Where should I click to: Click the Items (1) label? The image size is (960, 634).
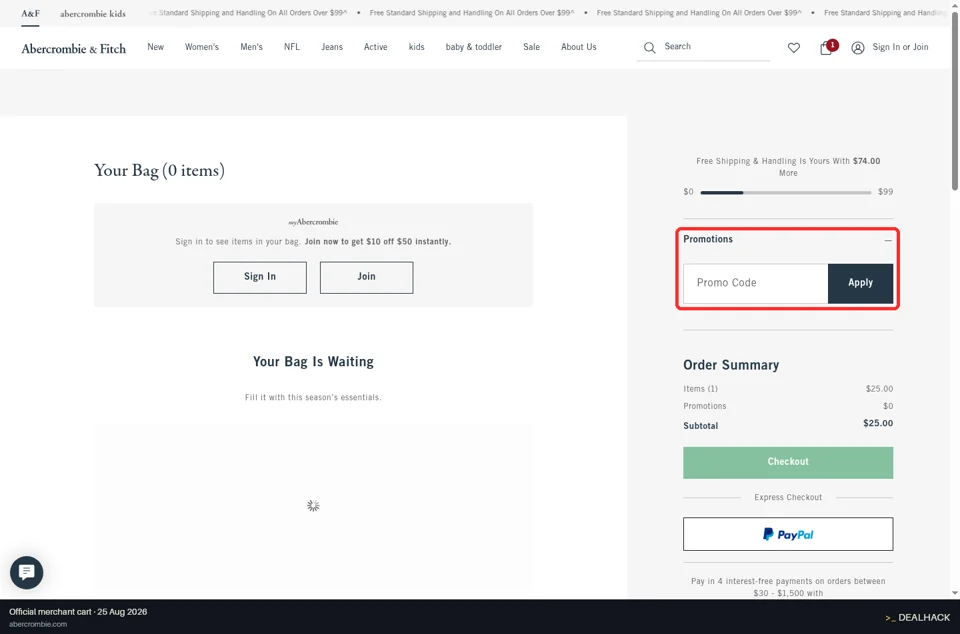point(700,389)
